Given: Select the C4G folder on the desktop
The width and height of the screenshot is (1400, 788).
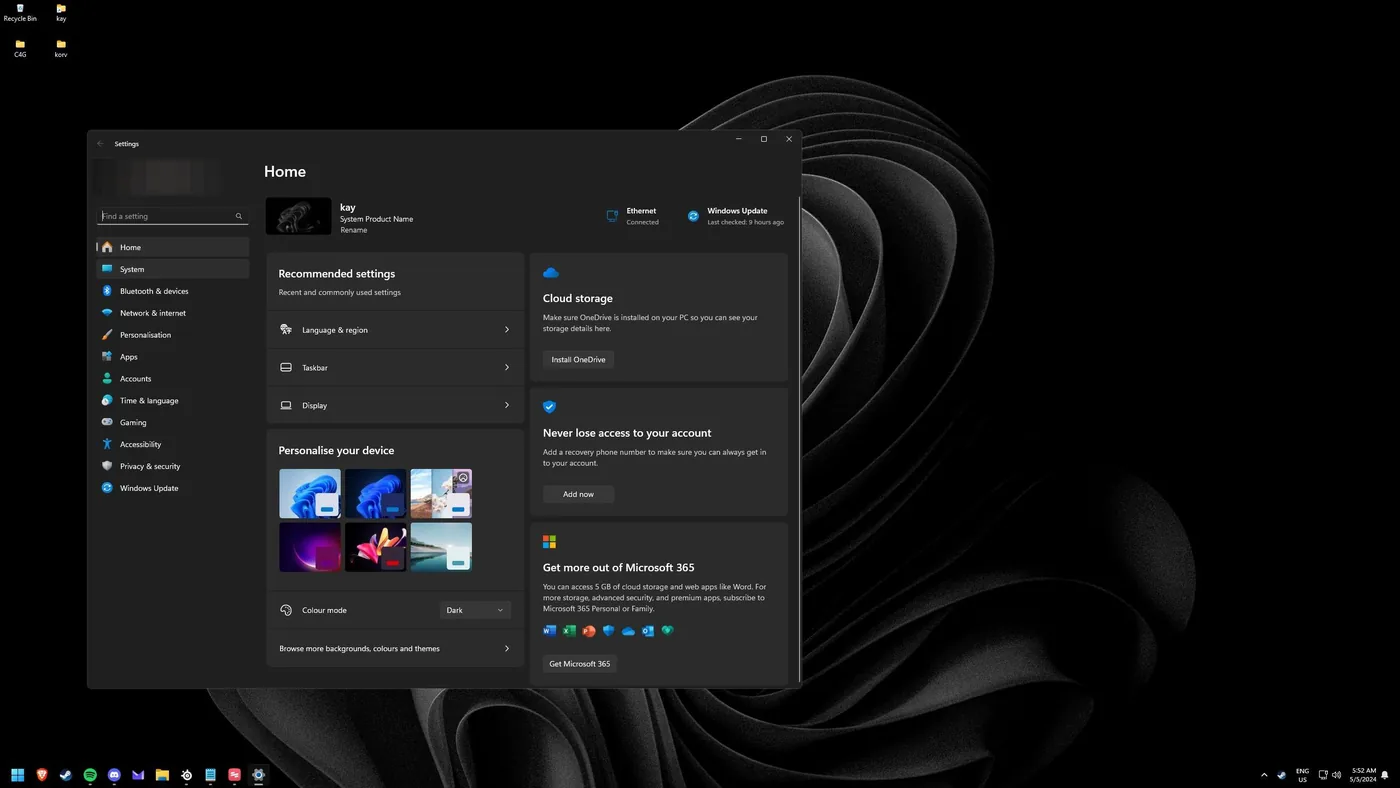Looking at the screenshot, I should click(x=20, y=49).
